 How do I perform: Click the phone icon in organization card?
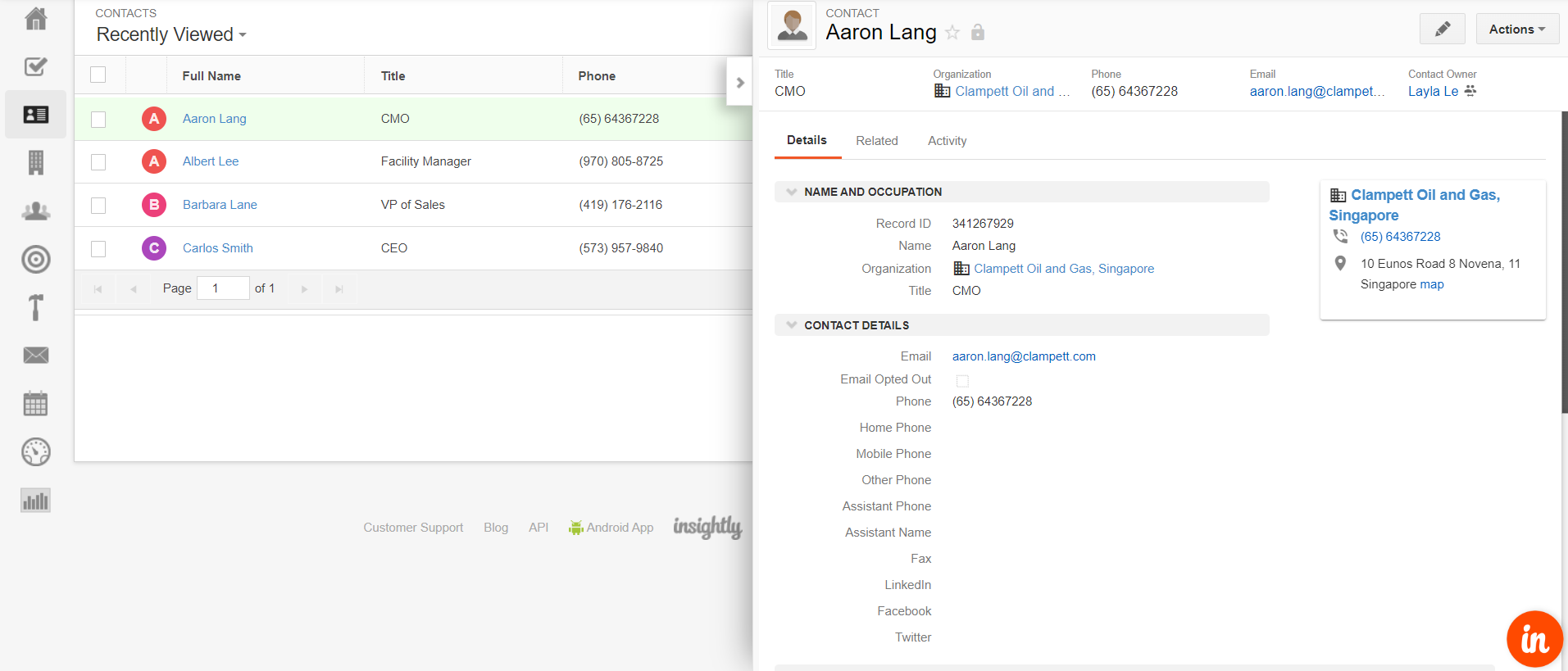point(1340,236)
